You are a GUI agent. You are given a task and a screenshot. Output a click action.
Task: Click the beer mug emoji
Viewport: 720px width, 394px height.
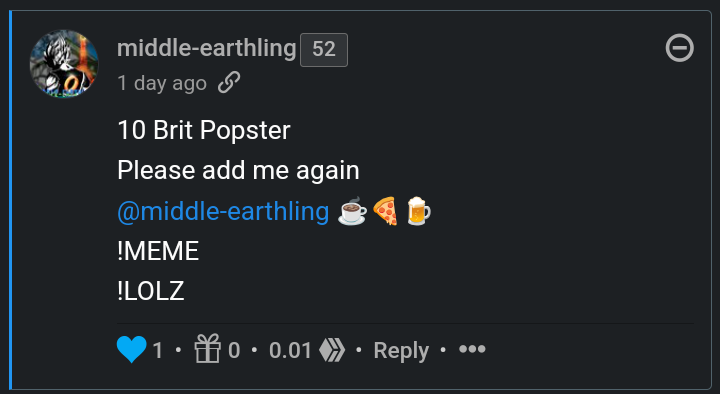point(419,211)
